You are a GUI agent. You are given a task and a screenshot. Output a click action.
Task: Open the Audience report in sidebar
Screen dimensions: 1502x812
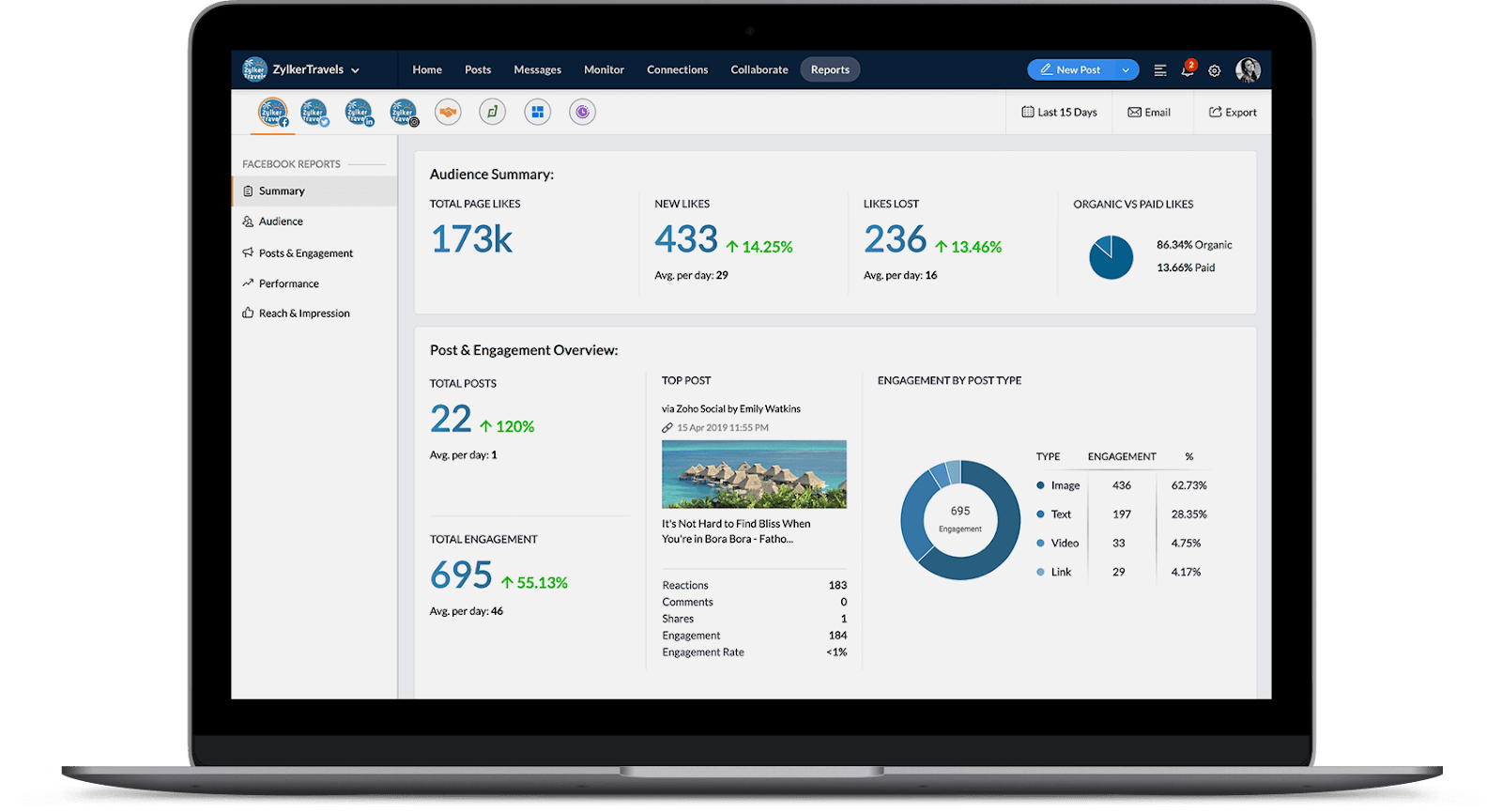click(x=314, y=222)
